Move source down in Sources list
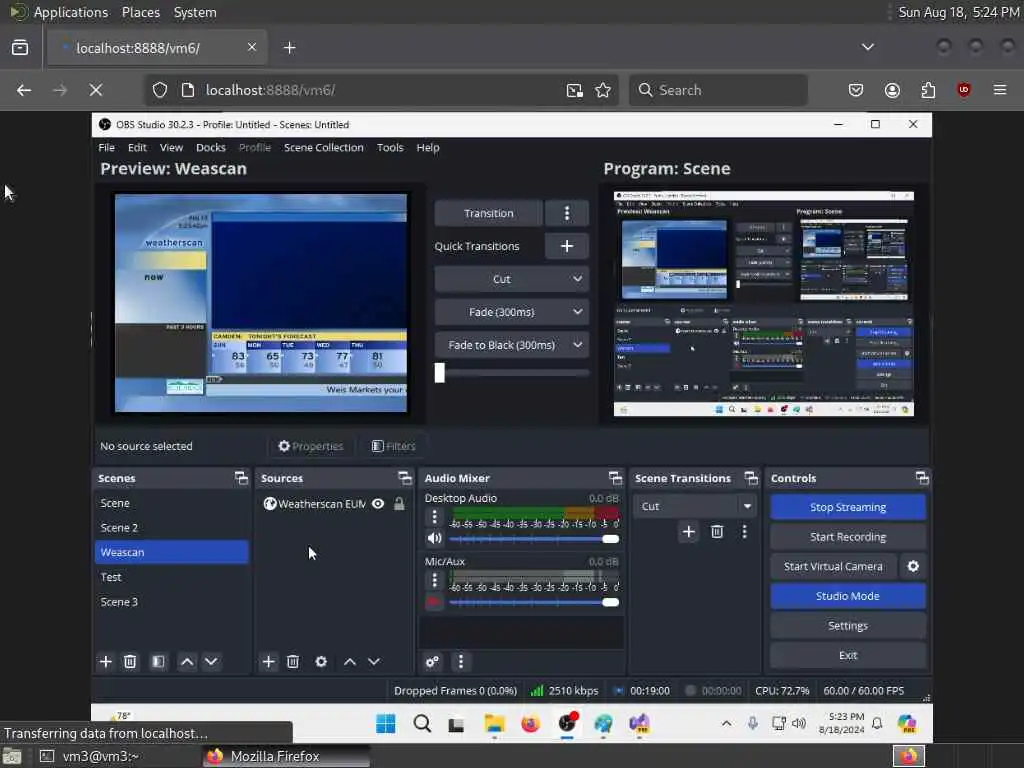The width and height of the screenshot is (1024, 768). (x=374, y=662)
